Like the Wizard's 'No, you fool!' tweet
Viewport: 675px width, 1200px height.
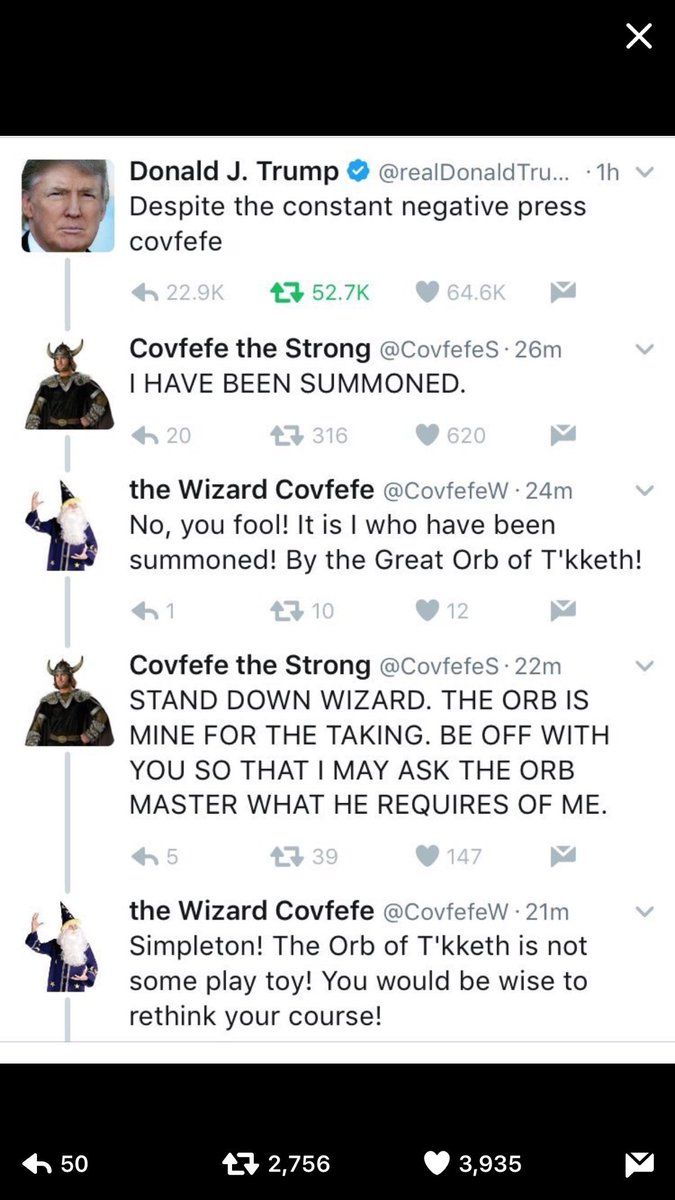coord(428,610)
